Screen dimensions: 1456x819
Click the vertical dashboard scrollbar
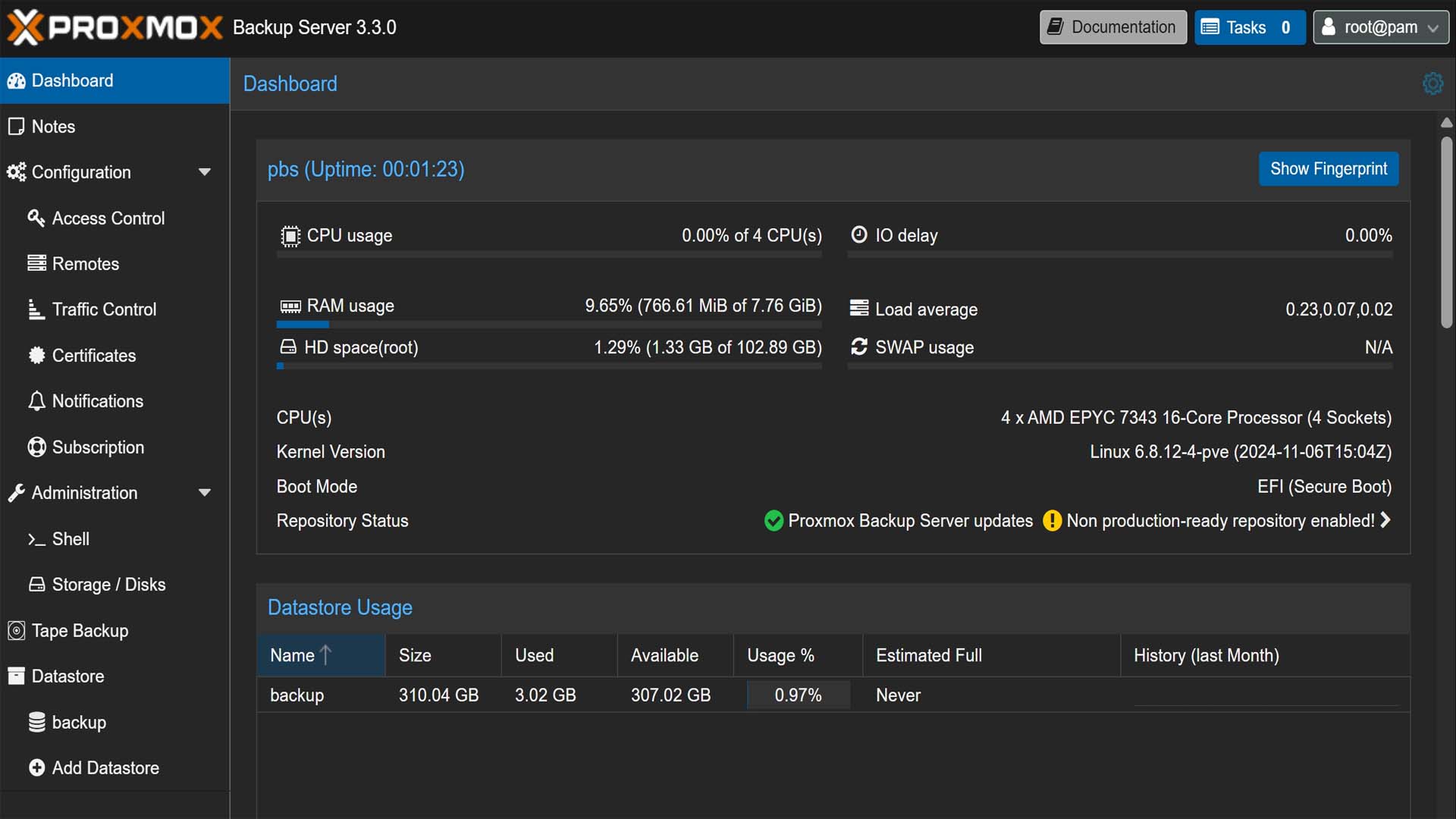tap(1446, 232)
